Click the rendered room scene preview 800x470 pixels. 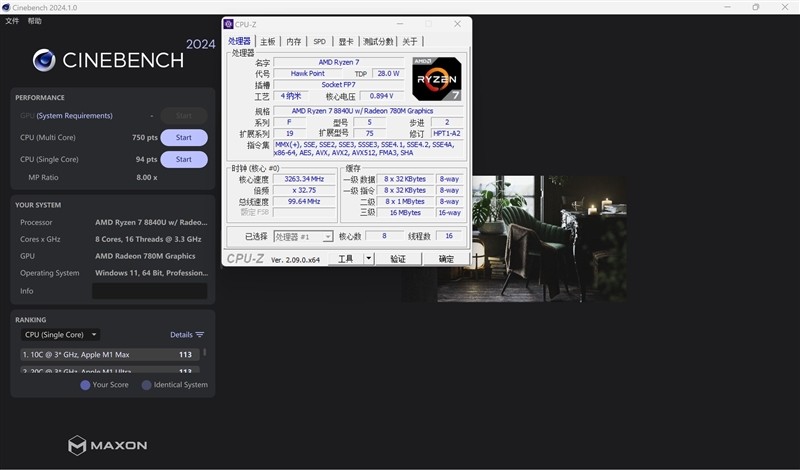(533, 239)
